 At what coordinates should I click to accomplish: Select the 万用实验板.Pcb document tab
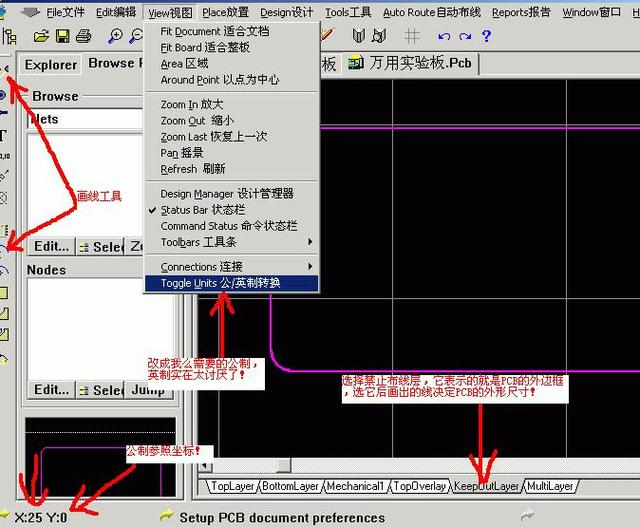(x=411, y=63)
